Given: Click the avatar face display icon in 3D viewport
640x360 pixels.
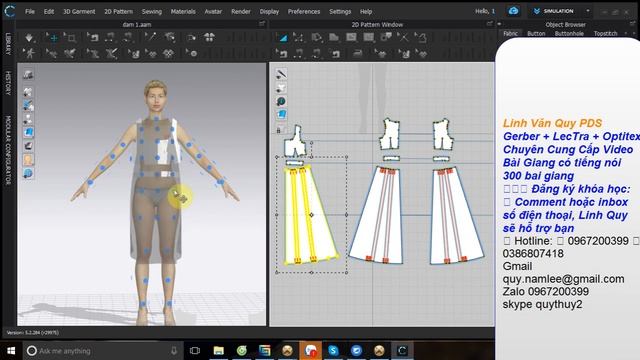Looking at the screenshot, I should pos(28,160).
